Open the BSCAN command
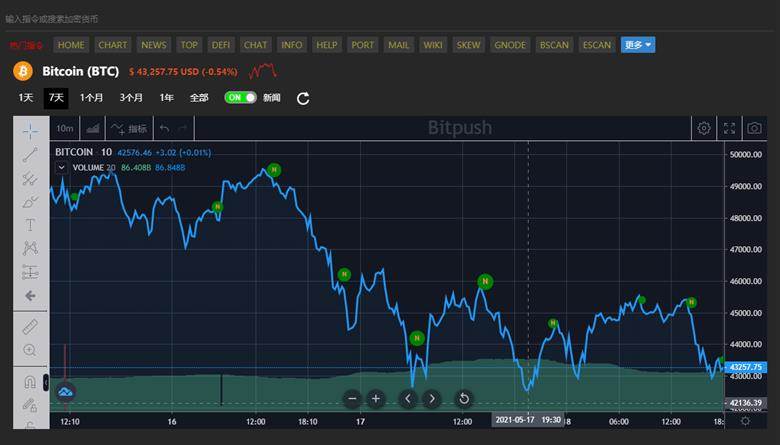This screenshot has height=445, width=780. point(554,45)
